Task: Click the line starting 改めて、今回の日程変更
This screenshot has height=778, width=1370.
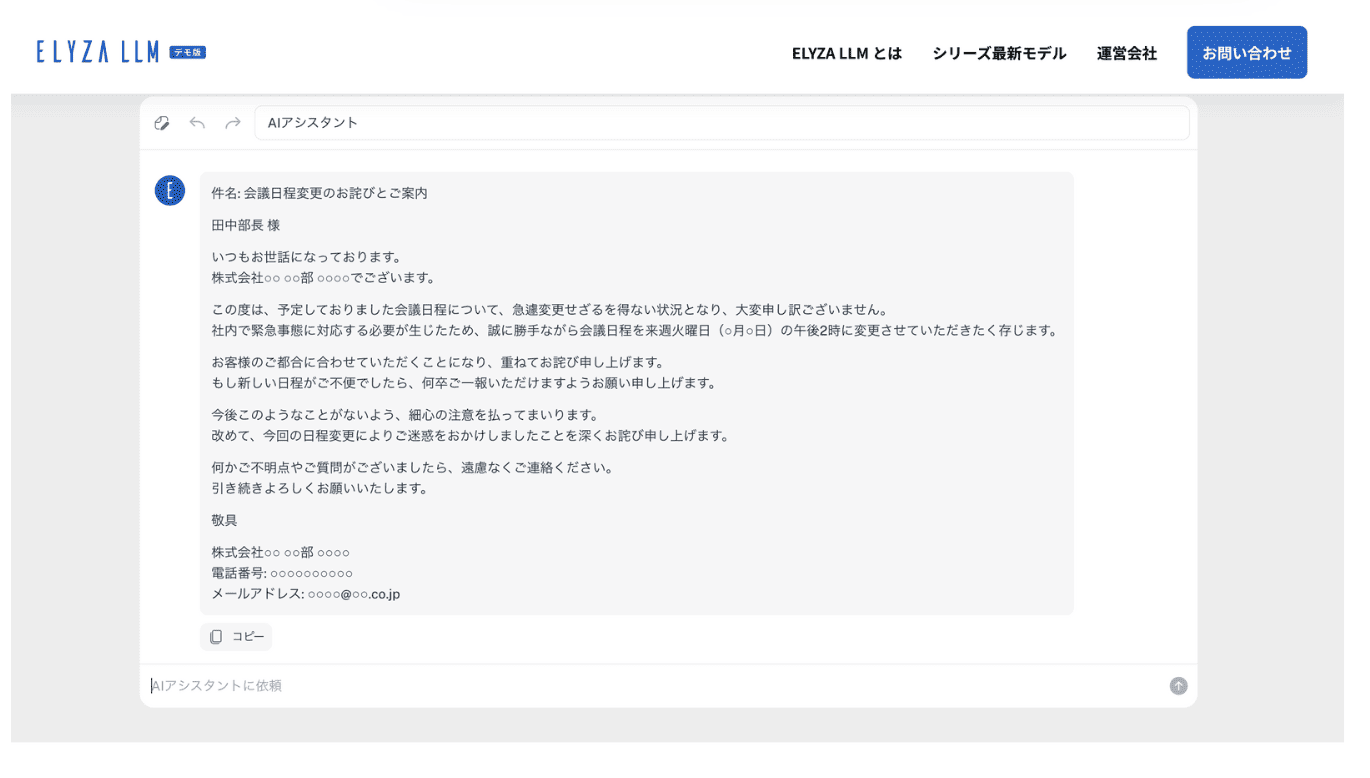Action: [x=471, y=436]
